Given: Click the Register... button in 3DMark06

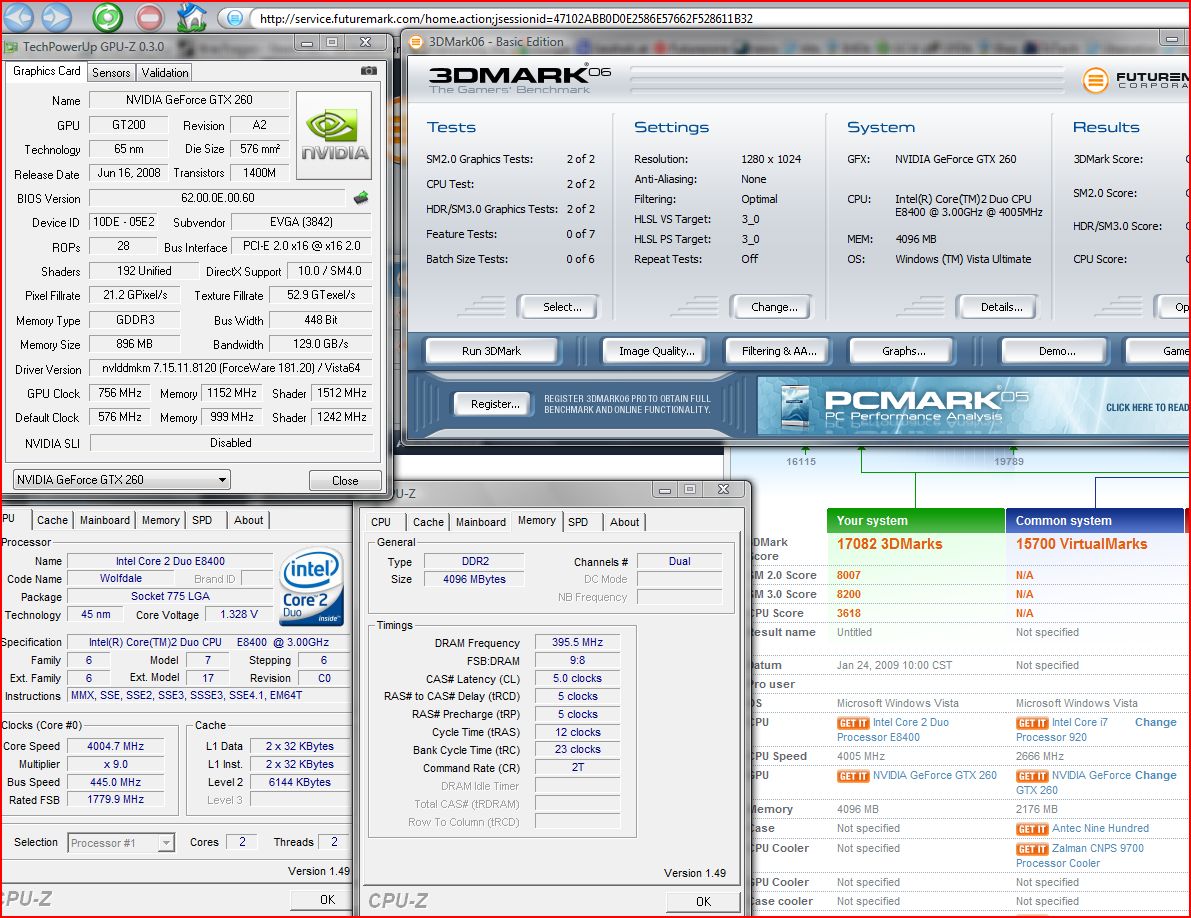Looking at the screenshot, I should click(495, 404).
